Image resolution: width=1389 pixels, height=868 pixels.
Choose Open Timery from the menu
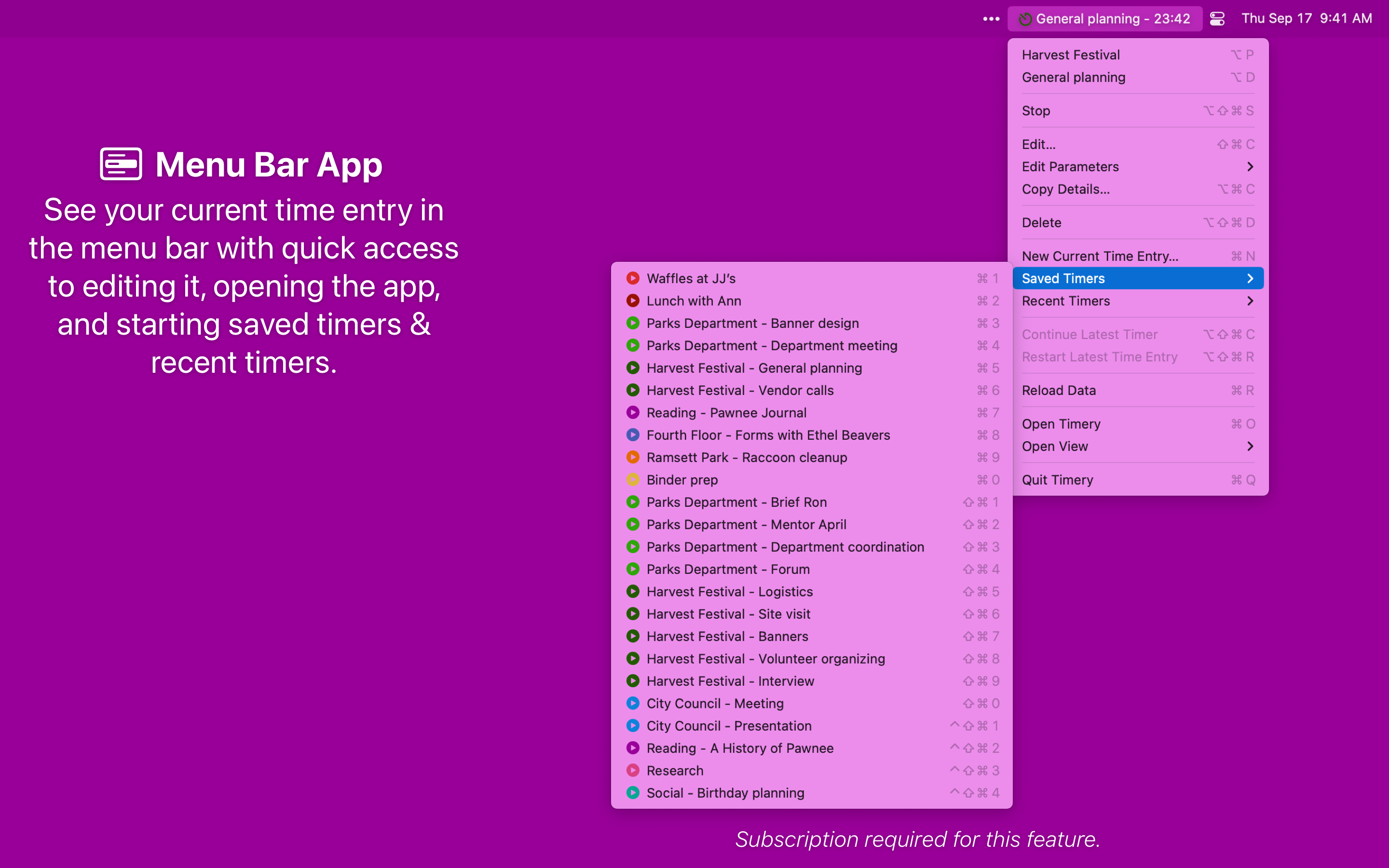pyautogui.click(x=1138, y=424)
